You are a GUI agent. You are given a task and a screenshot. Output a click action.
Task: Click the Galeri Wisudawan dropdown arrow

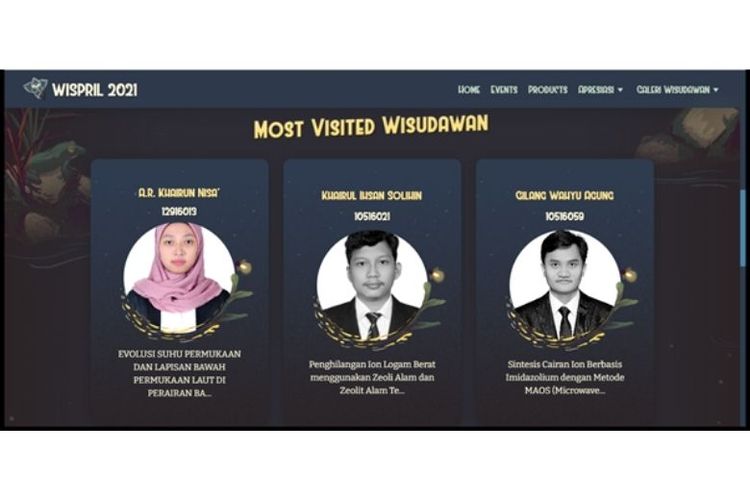[x=716, y=90]
